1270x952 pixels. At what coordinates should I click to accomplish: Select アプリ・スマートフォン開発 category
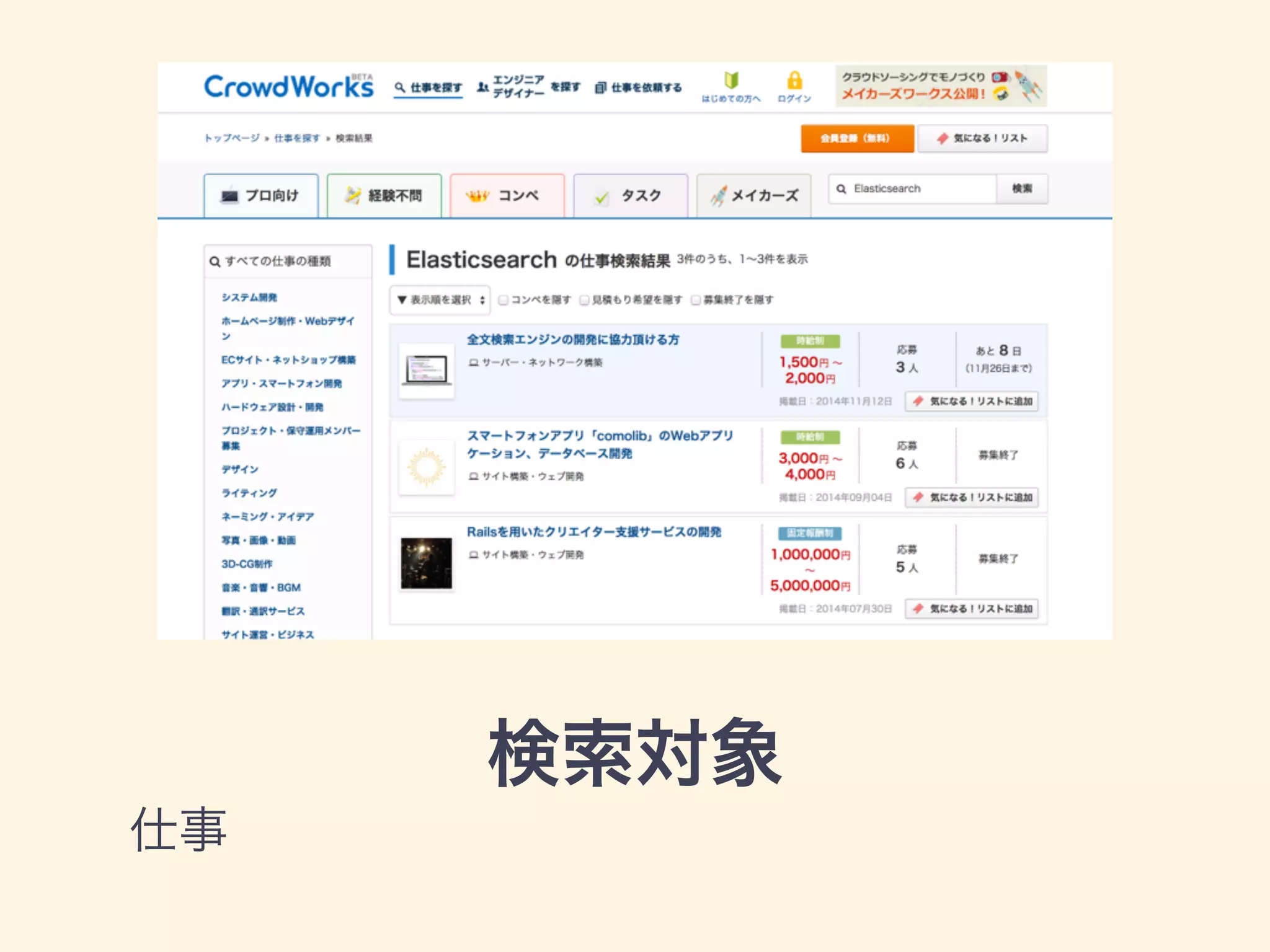tap(282, 384)
